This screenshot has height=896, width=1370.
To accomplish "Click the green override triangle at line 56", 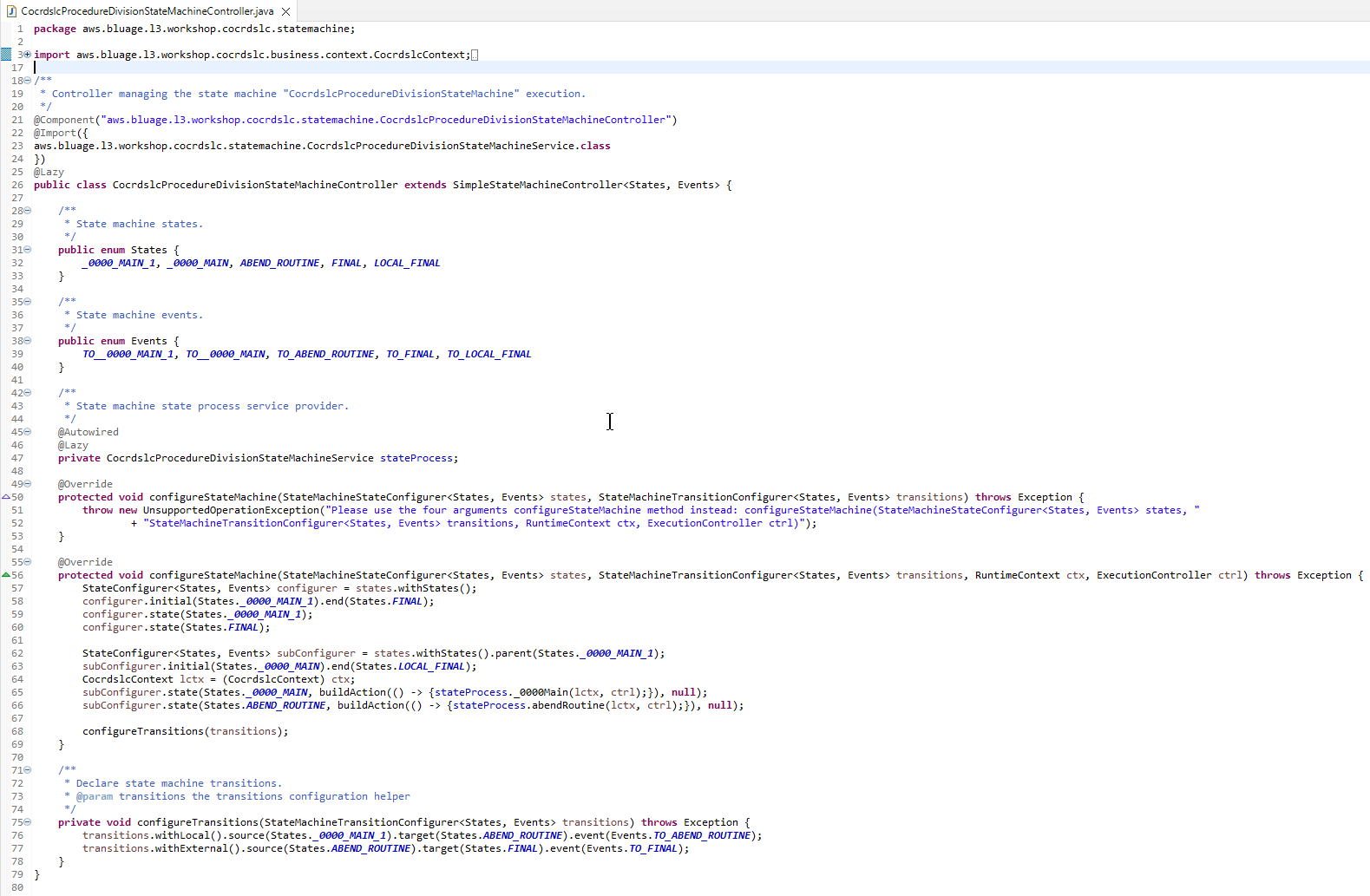I will (x=6, y=575).
